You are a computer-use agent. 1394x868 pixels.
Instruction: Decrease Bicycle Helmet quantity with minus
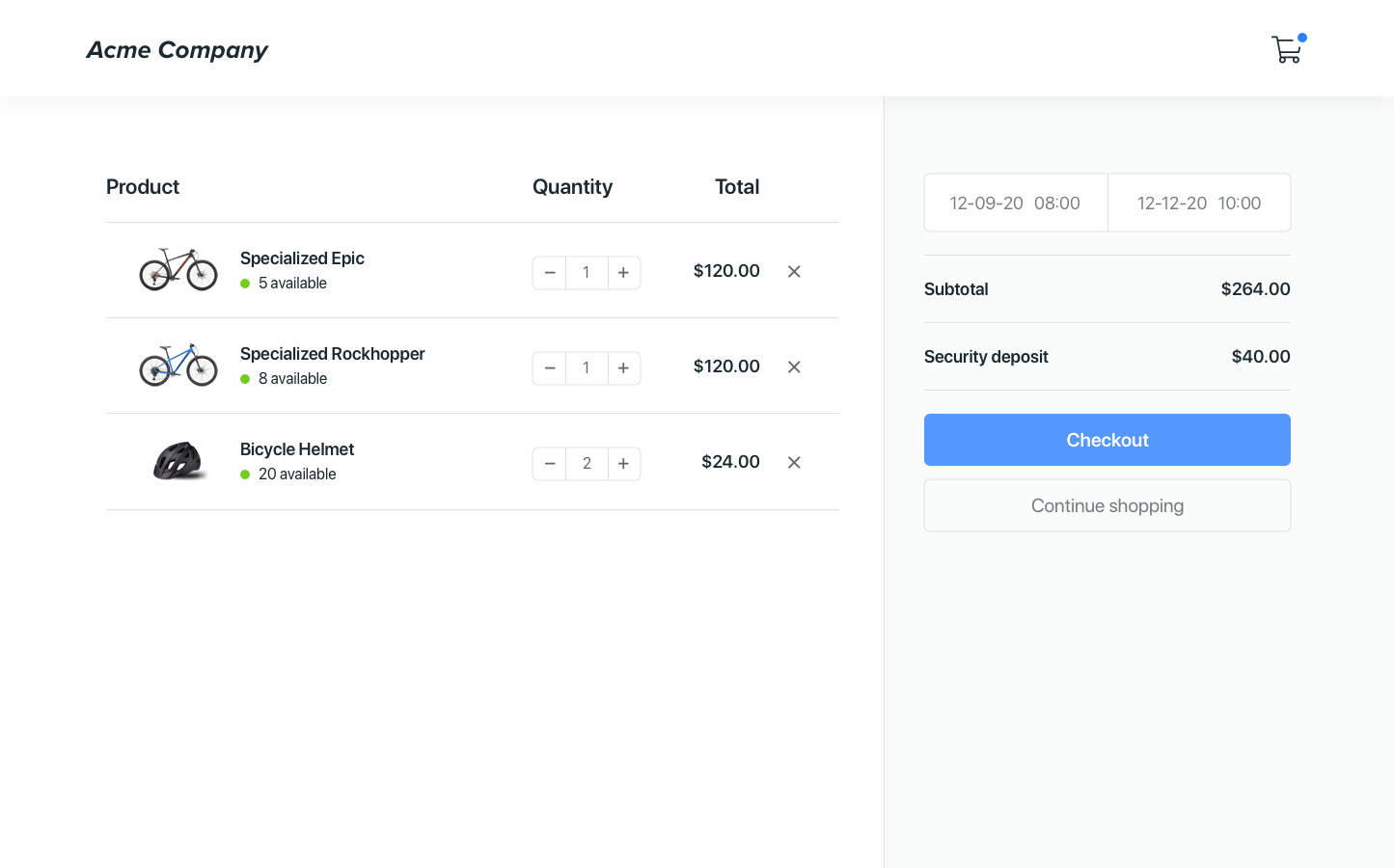point(550,464)
